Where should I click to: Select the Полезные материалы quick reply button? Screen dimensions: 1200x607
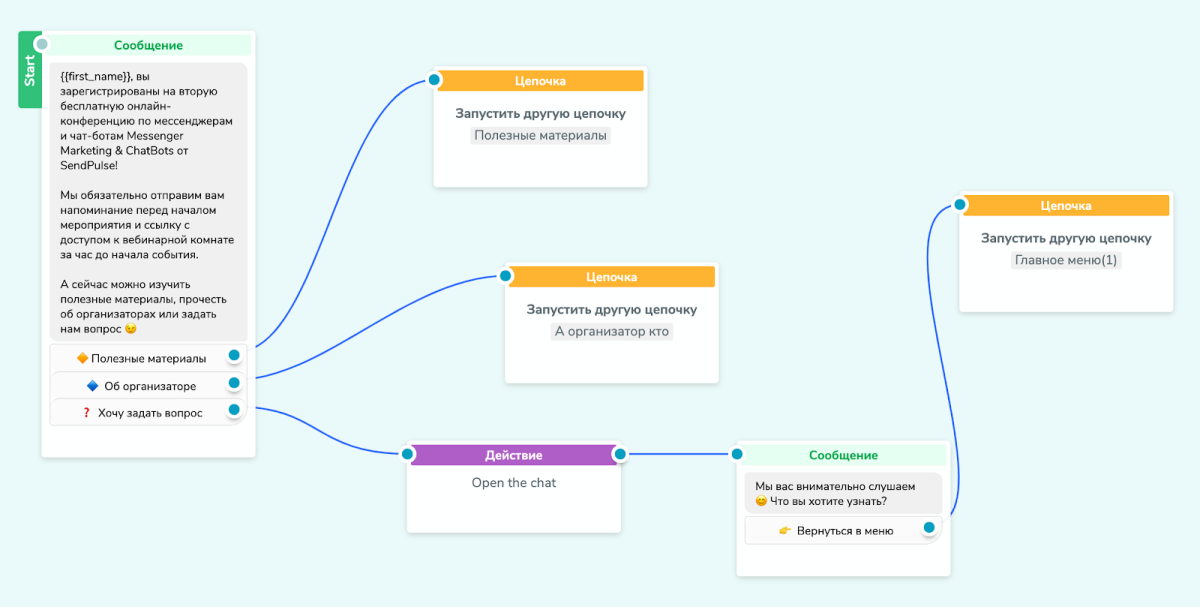tap(141, 358)
